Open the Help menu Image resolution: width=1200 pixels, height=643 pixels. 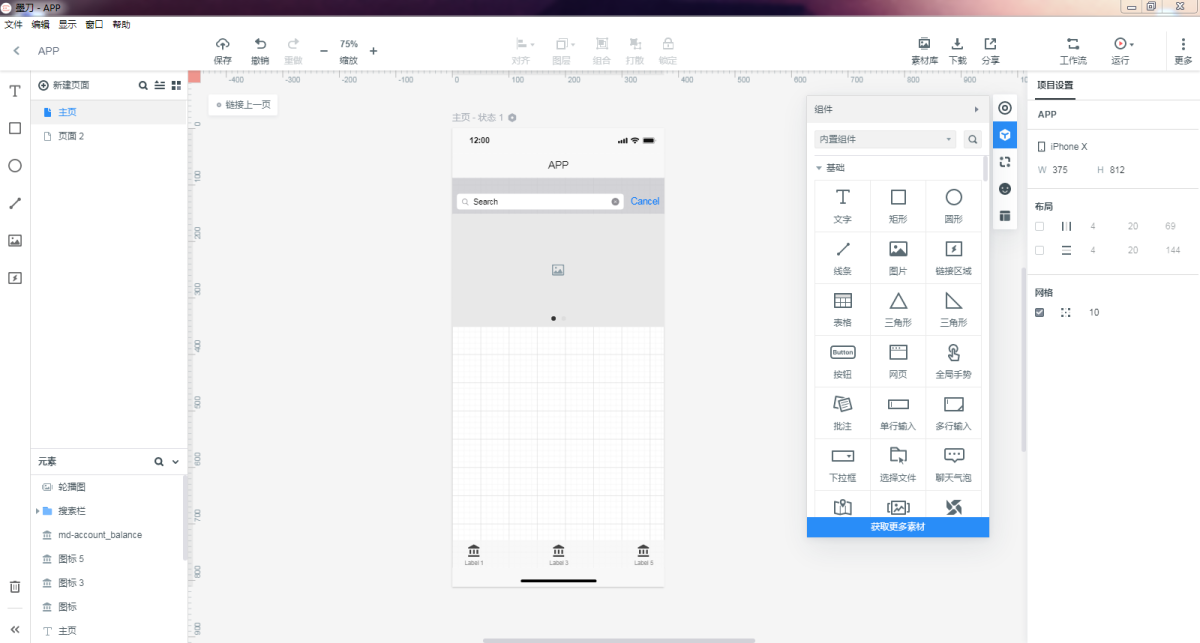[x=121, y=24]
